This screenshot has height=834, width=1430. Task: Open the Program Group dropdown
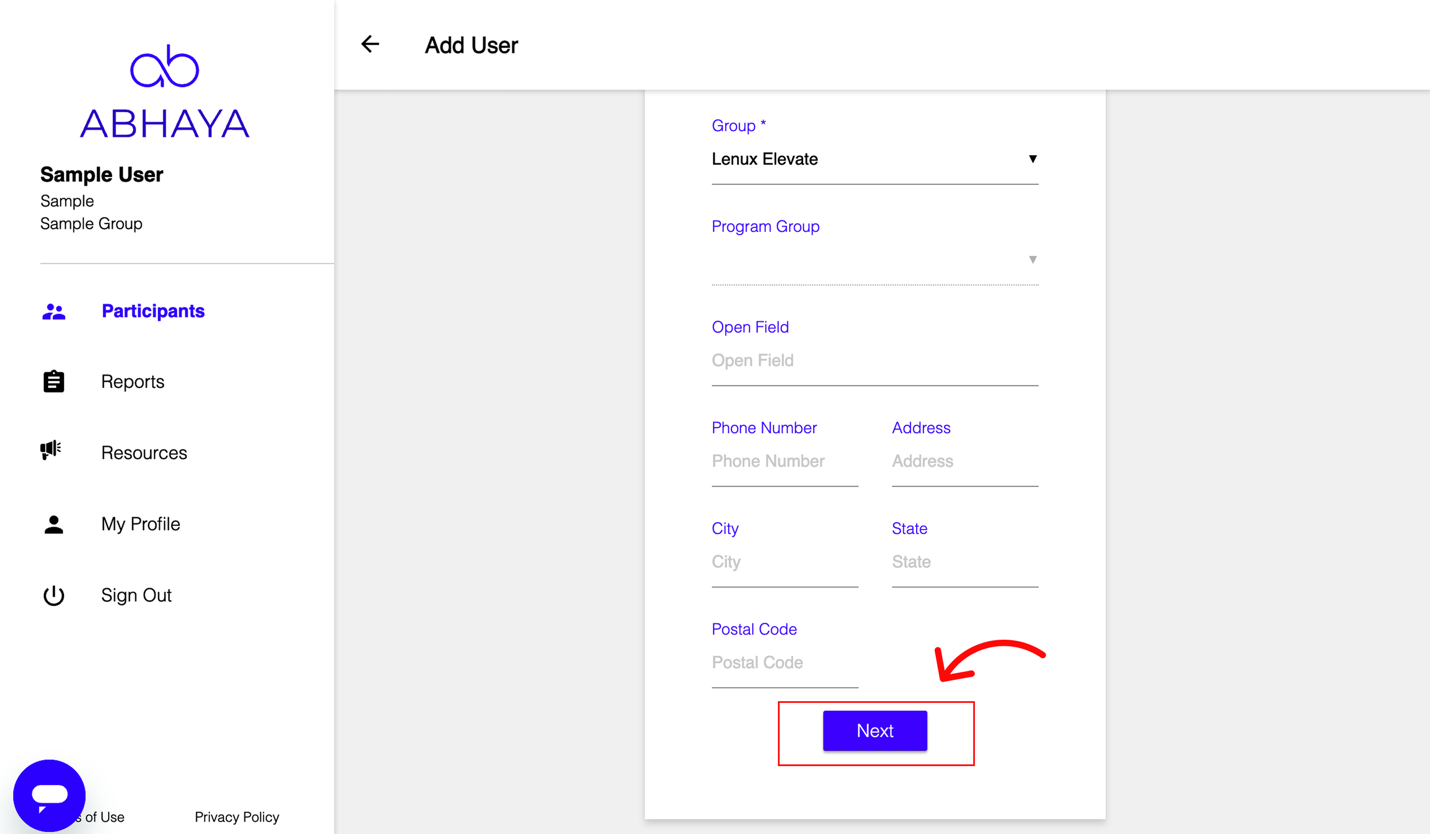pos(875,260)
